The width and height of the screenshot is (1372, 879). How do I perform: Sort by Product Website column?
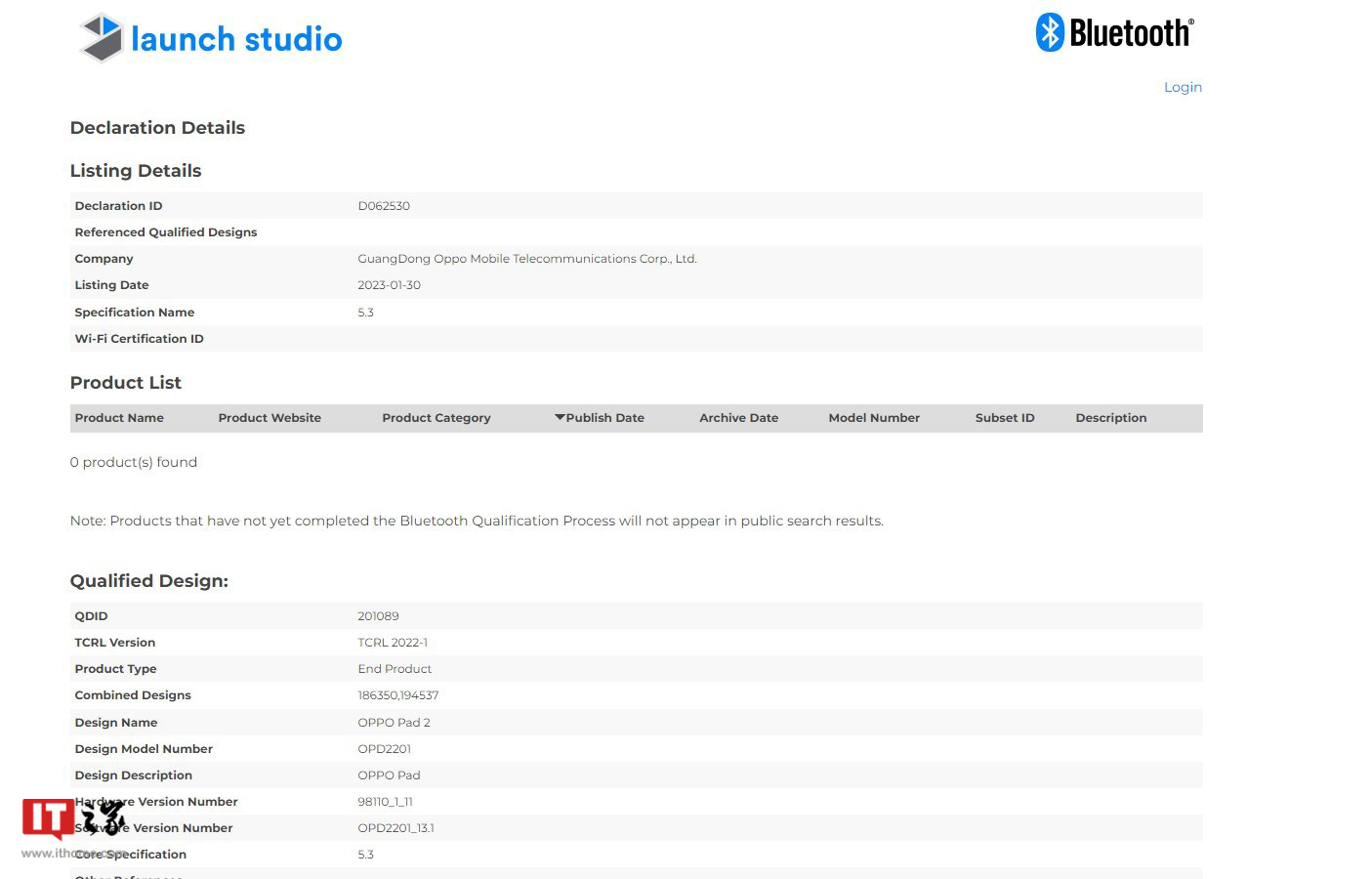click(270, 418)
